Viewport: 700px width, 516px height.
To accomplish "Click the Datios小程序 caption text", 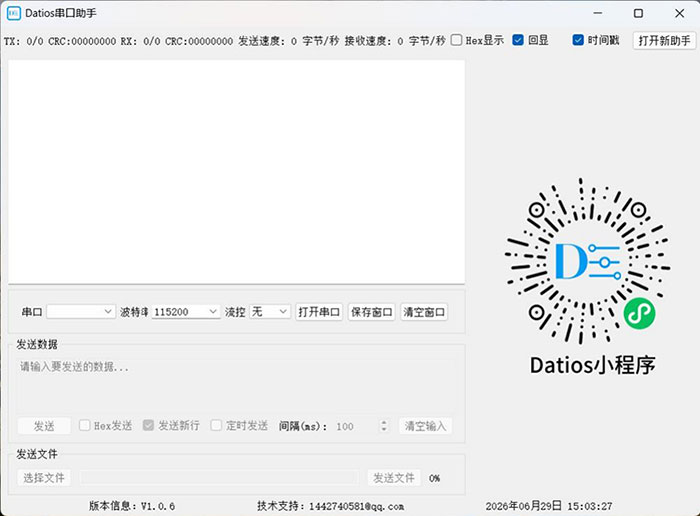I will coord(592,365).
